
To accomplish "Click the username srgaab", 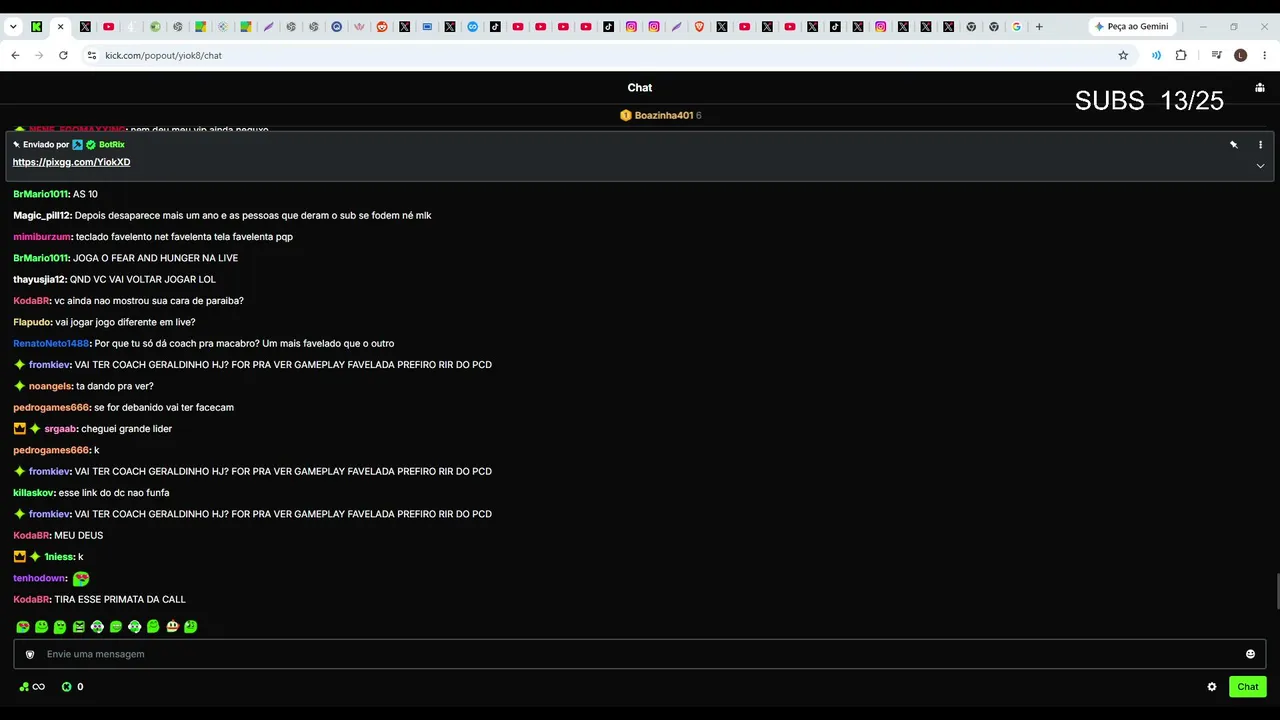I will click(x=60, y=429).
